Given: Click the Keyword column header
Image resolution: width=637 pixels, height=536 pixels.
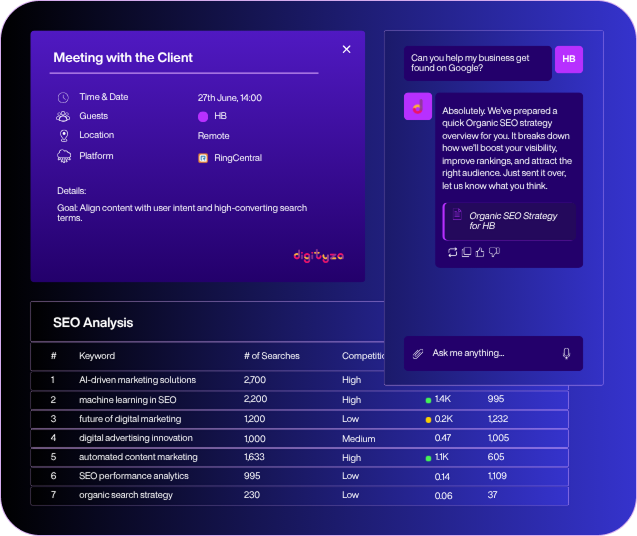Looking at the screenshot, I should pyautogui.click(x=97, y=356).
